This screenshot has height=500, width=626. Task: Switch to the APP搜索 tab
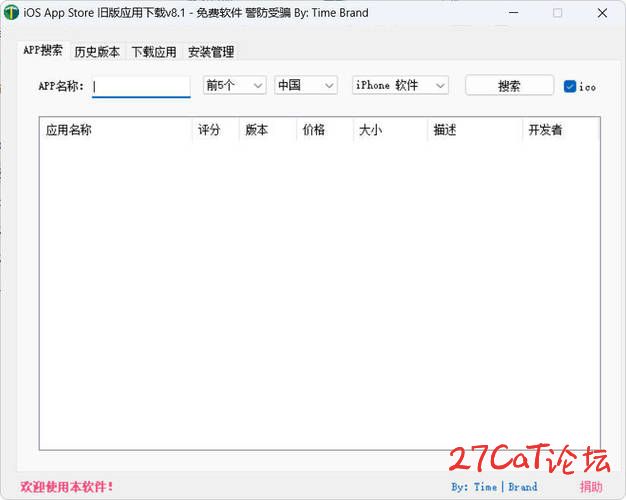point(43,51)
